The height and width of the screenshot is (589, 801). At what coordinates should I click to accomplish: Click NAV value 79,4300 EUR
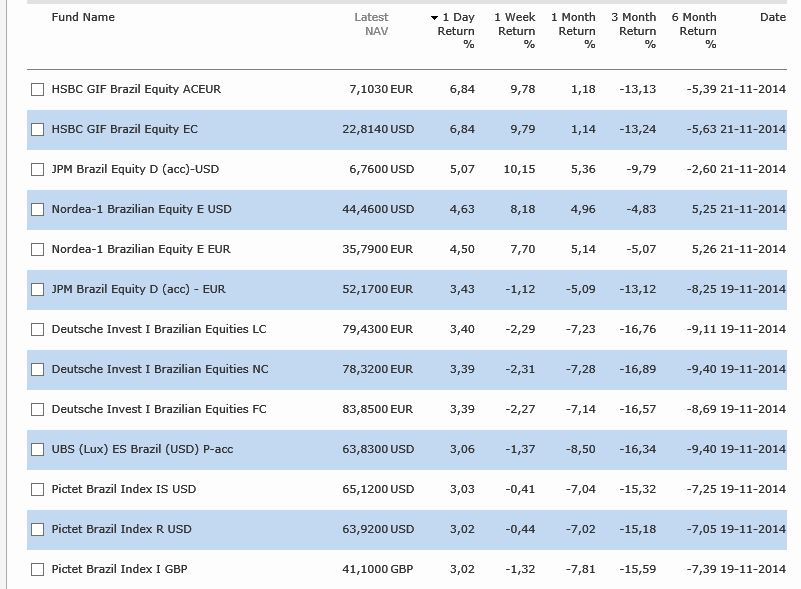click(x=378, y=329)
